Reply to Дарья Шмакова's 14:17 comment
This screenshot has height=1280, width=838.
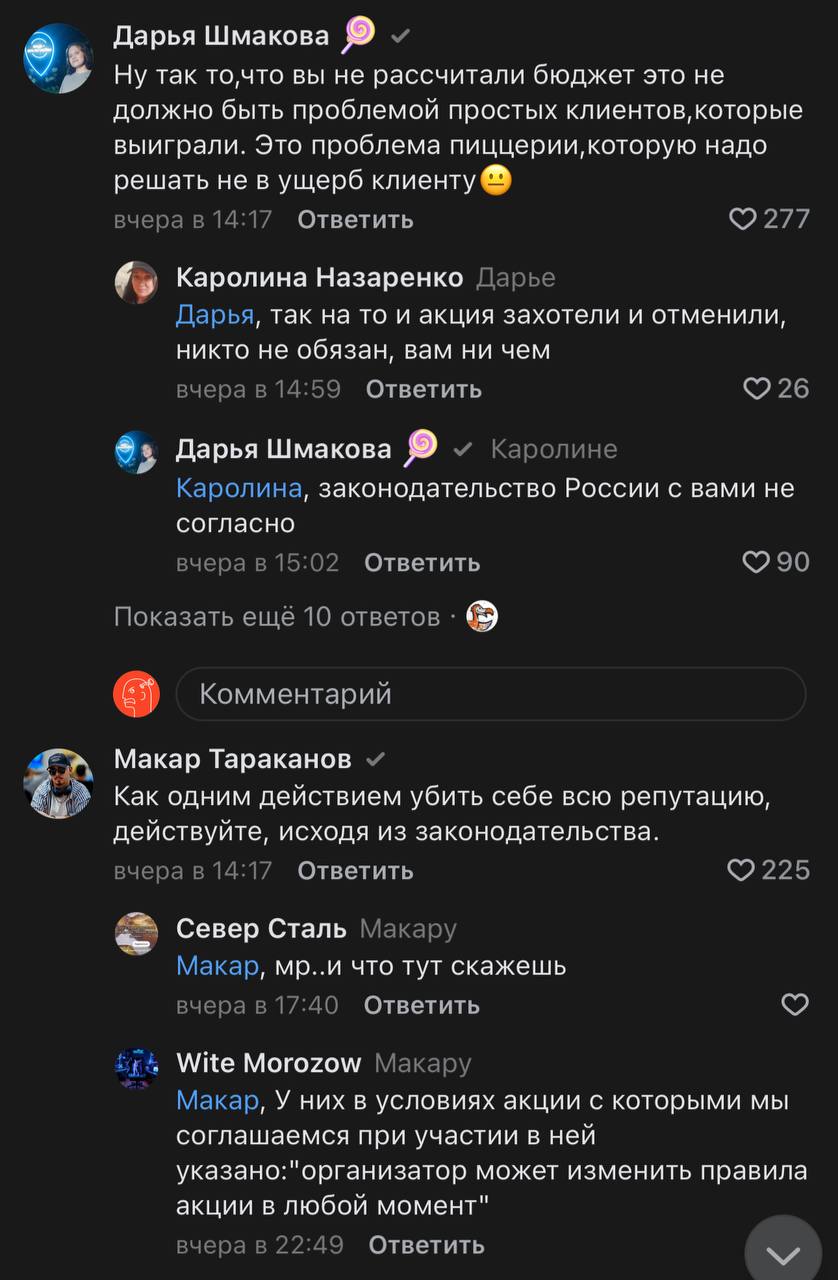click(x=355, y=219)
